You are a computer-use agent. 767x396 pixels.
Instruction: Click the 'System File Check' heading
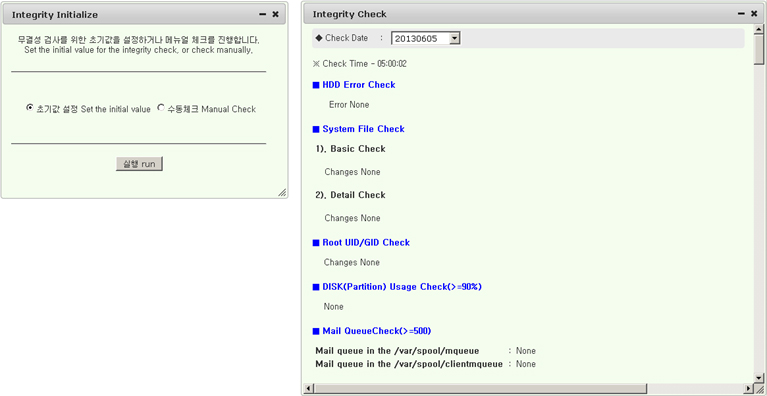coord(363,129)
